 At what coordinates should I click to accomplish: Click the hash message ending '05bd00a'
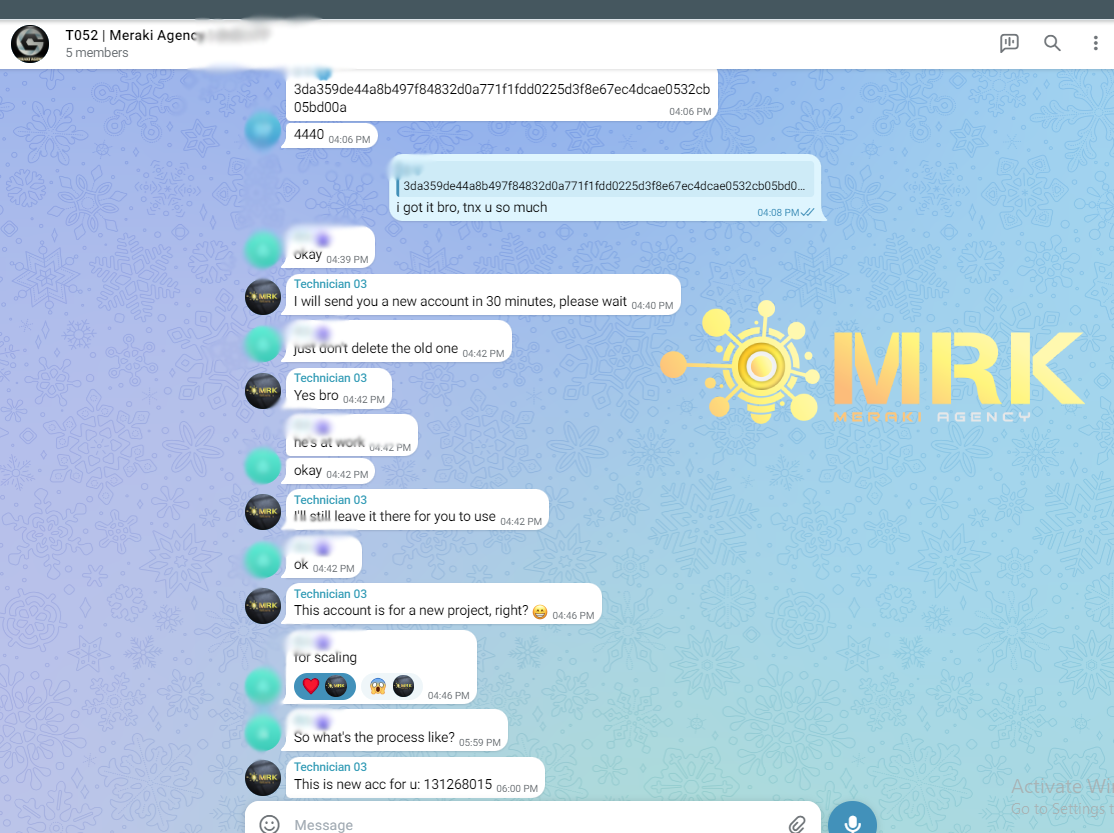502,95
